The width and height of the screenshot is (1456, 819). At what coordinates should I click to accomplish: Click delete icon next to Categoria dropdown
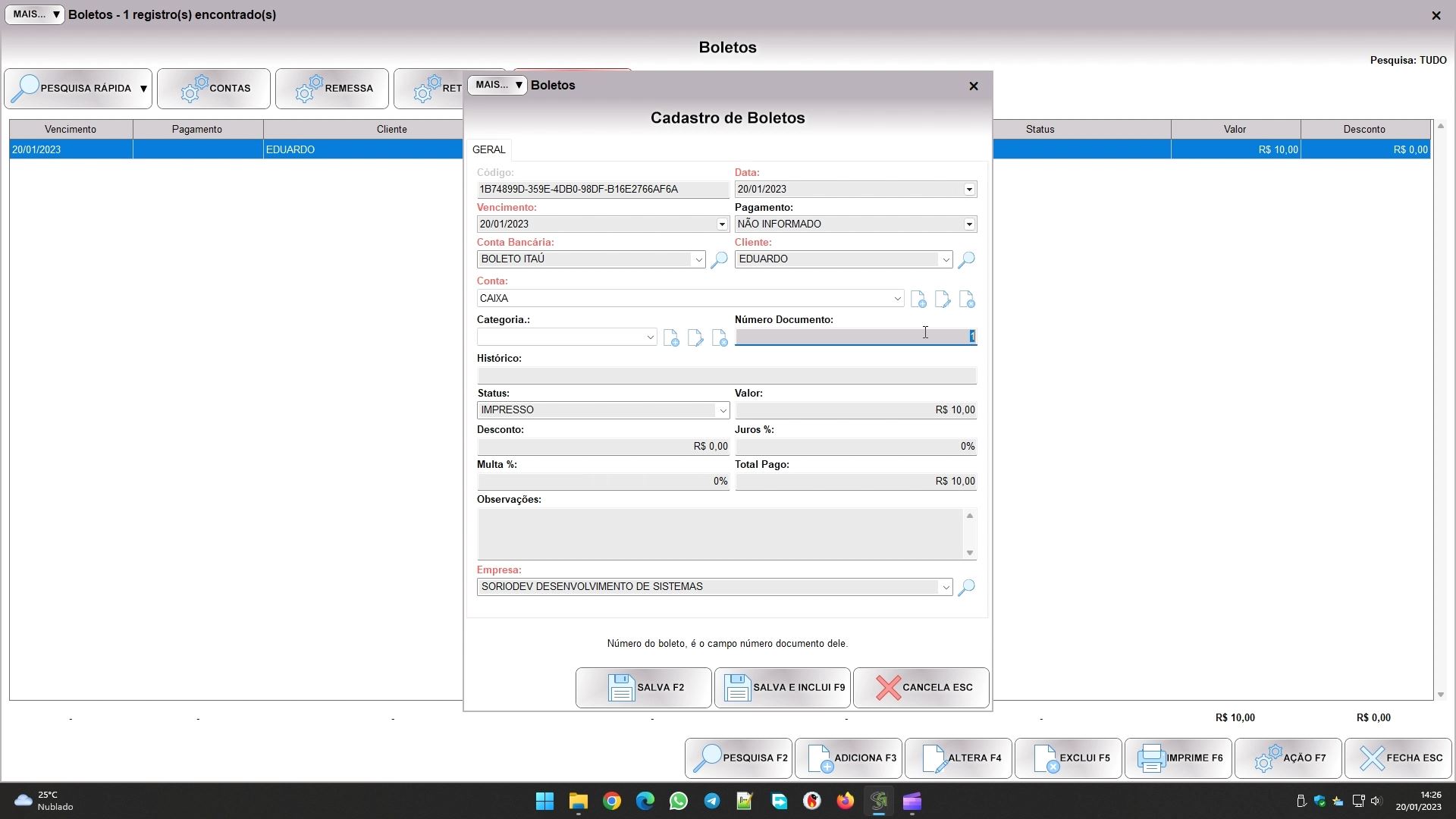pos(720,338)
